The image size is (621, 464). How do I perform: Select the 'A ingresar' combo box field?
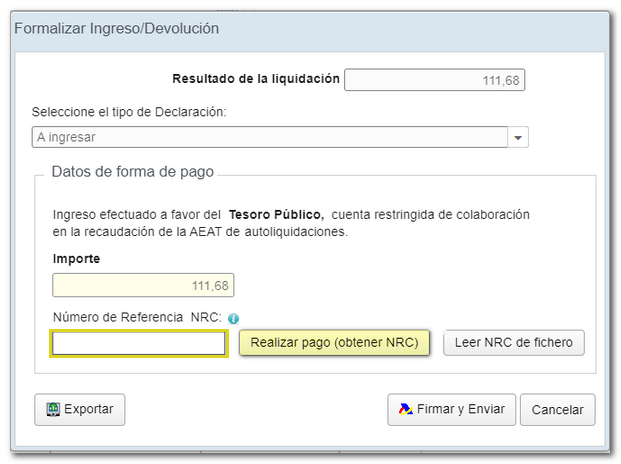click(270, 137)
